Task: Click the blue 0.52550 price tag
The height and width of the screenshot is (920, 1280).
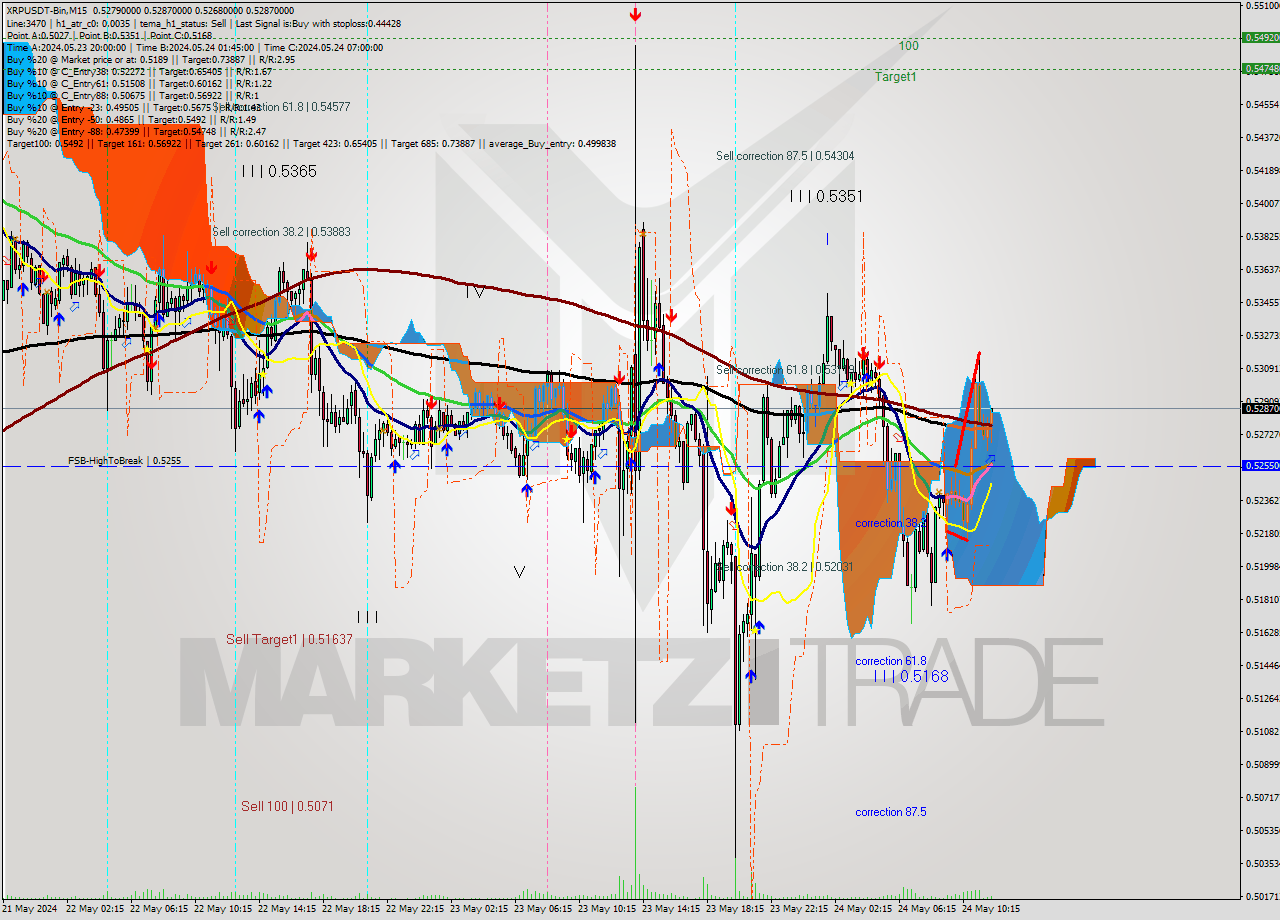Action: point(1260,465)
